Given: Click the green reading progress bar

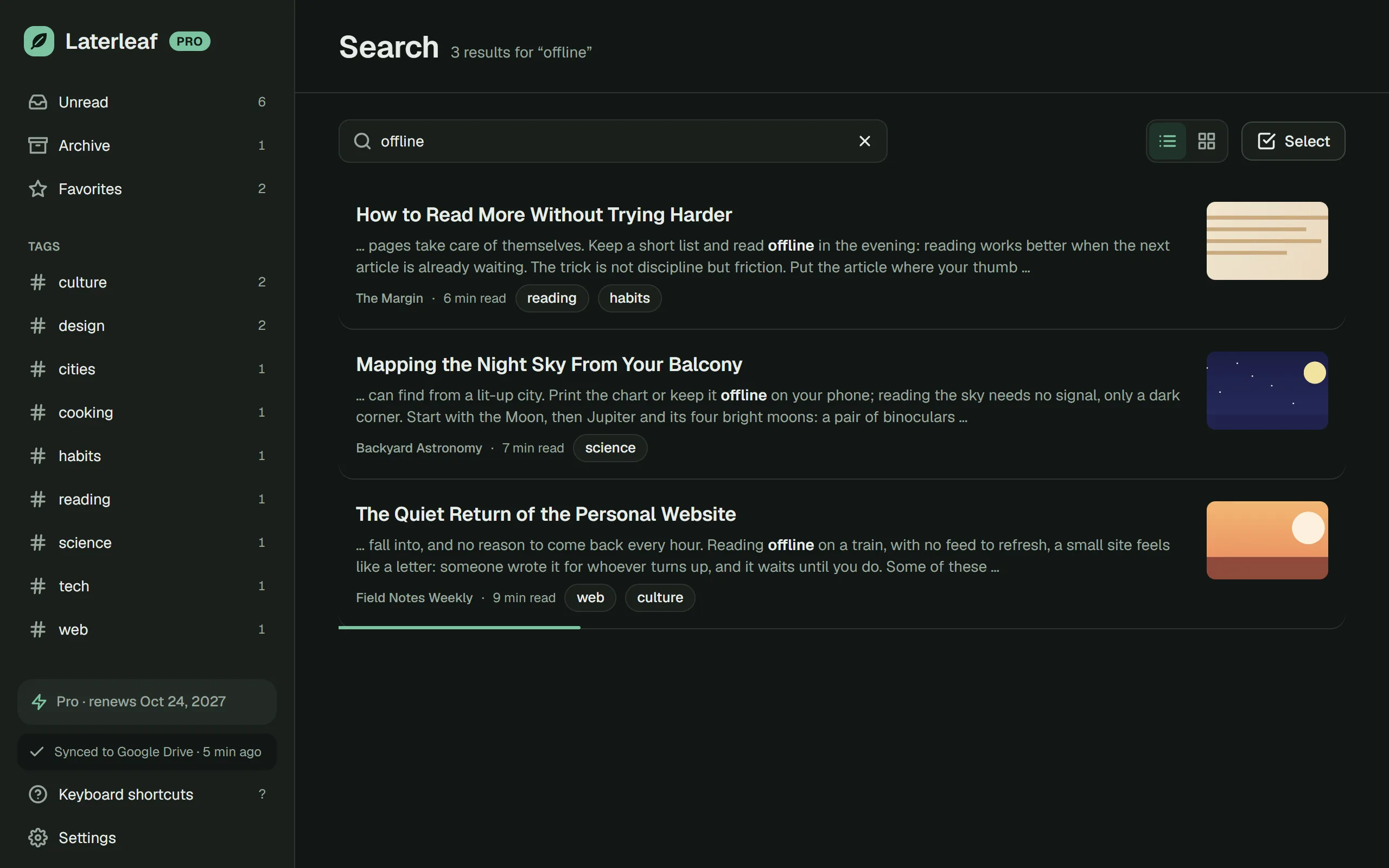Looking at the screenshot, I should 459,628.
